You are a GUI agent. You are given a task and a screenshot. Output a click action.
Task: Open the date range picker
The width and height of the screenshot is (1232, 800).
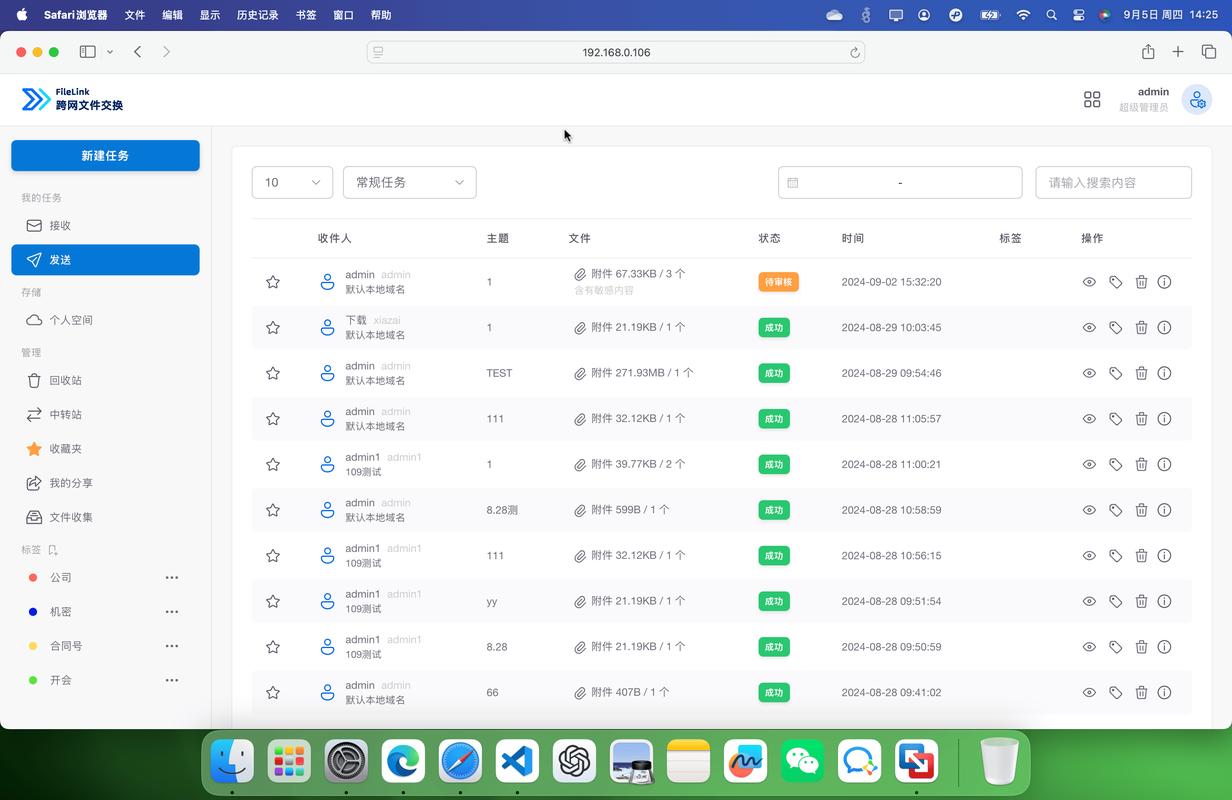tap(899, 182)
